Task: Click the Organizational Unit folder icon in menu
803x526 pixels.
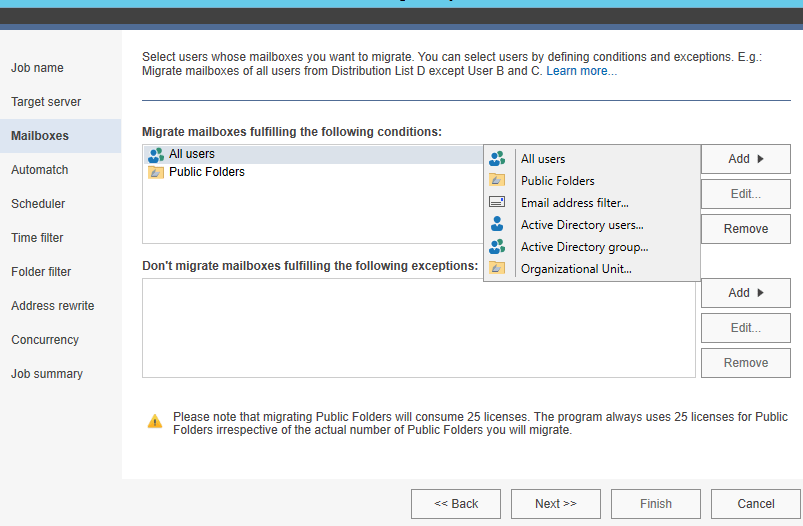Action: (x=497, y=268)
